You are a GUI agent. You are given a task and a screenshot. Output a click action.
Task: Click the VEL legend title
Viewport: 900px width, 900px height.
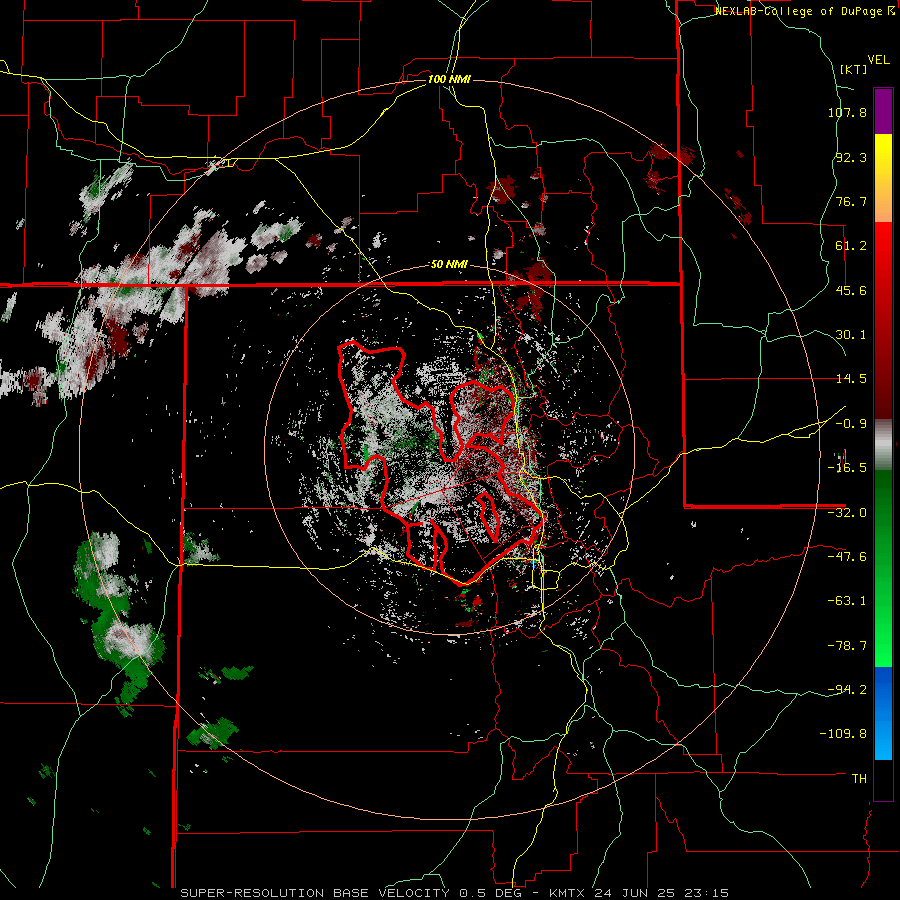[x=878, y=60]
